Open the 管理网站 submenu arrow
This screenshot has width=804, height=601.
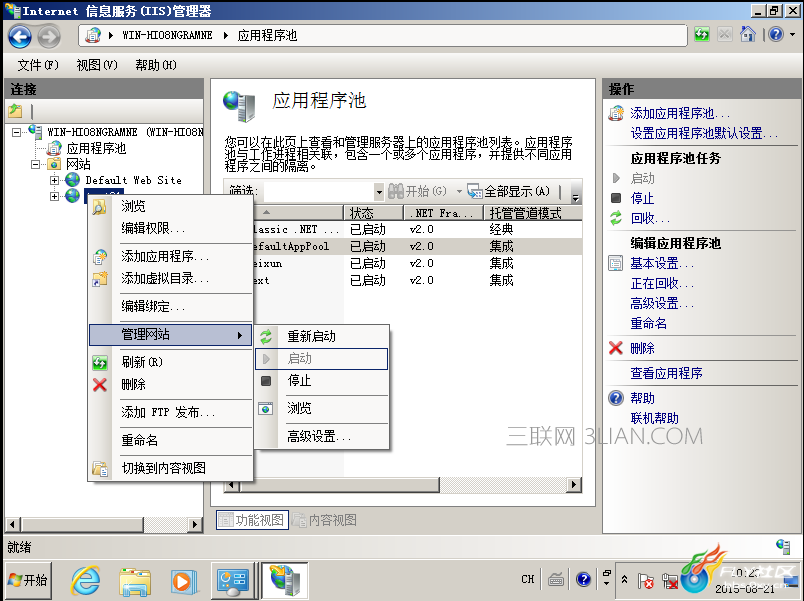(x=239, y=335)
